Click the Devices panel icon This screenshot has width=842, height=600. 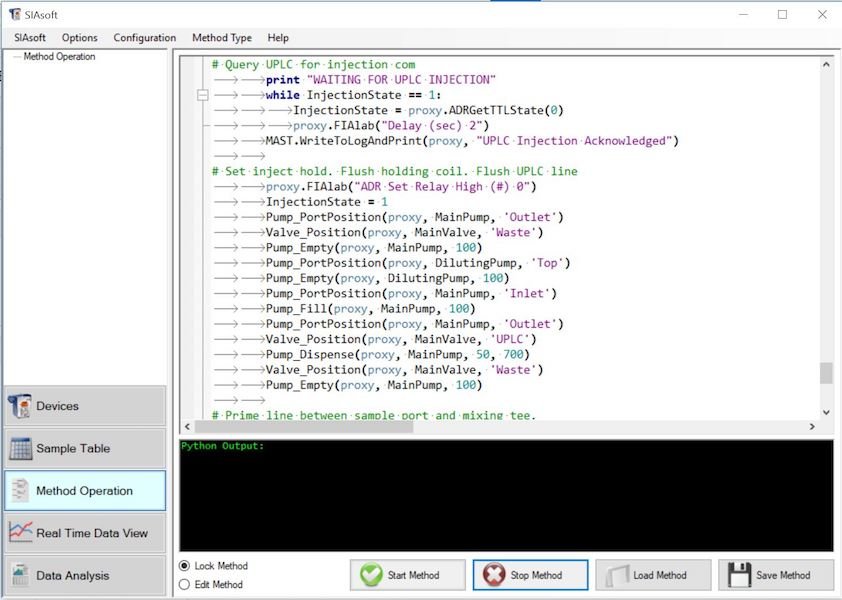[x=20, y=406]
